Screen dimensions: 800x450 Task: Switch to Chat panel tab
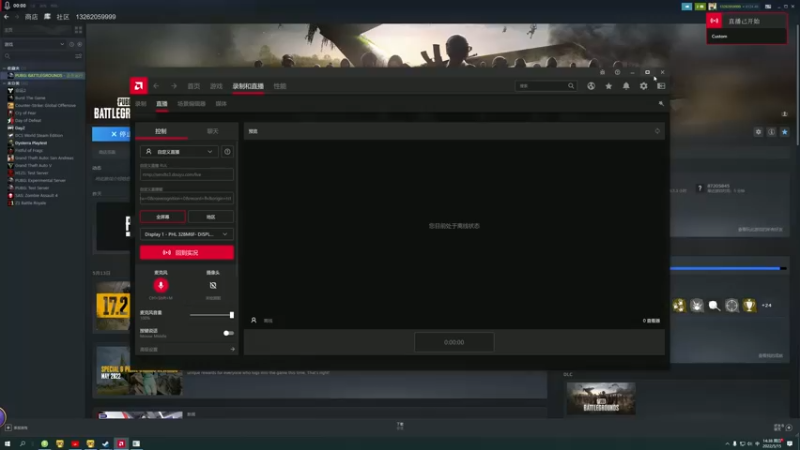point(213,131)
